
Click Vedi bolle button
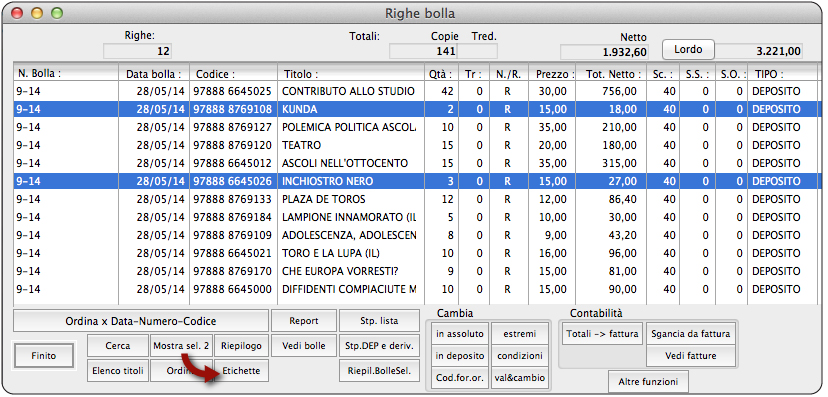click(x=304, y=346)
